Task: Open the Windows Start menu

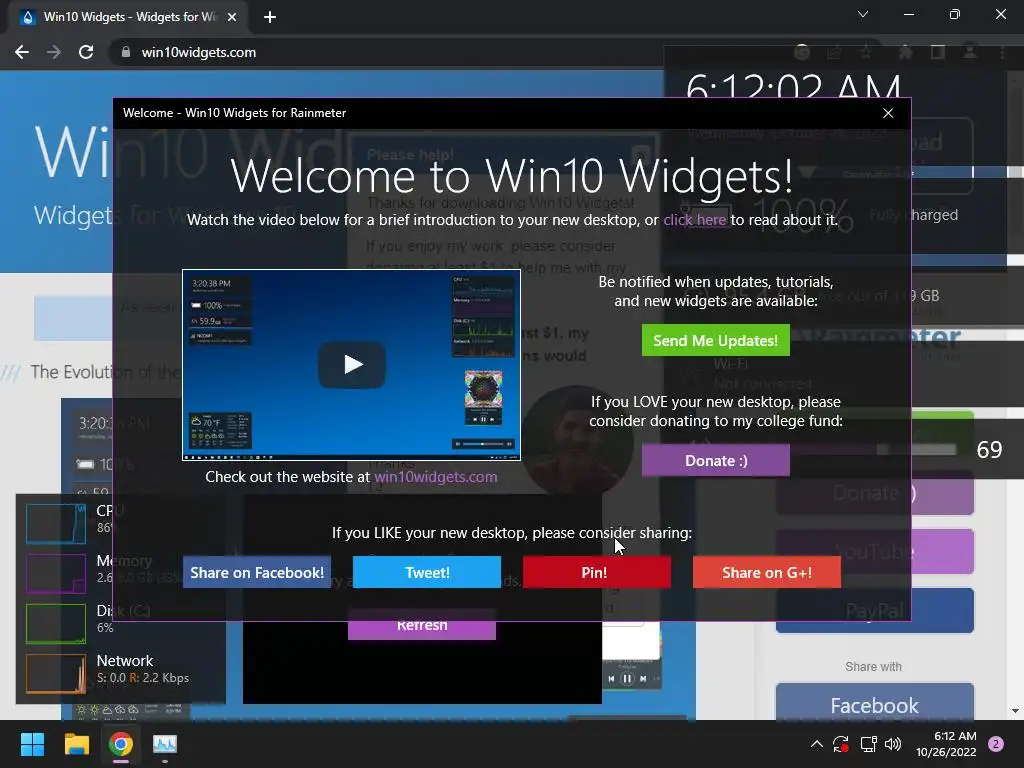Action: click(x=32, y=744)
